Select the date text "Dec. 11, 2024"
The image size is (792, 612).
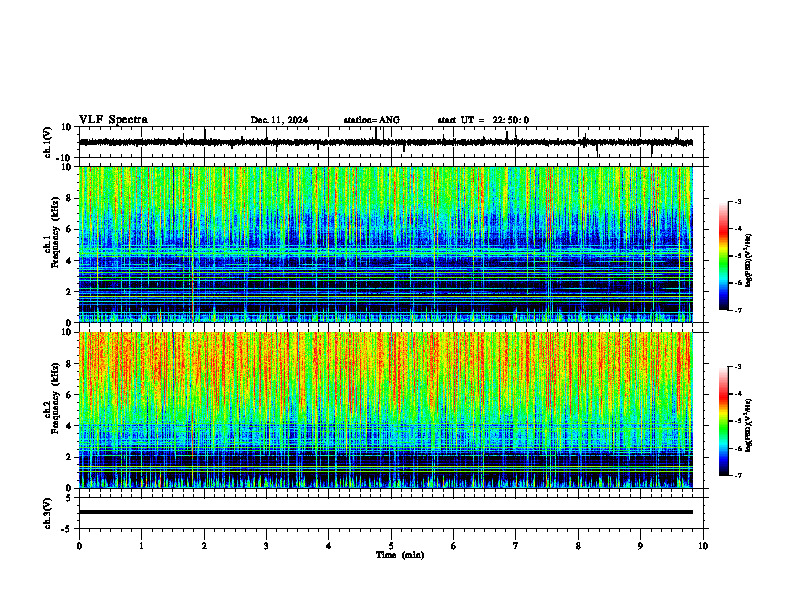pos(279,120)
